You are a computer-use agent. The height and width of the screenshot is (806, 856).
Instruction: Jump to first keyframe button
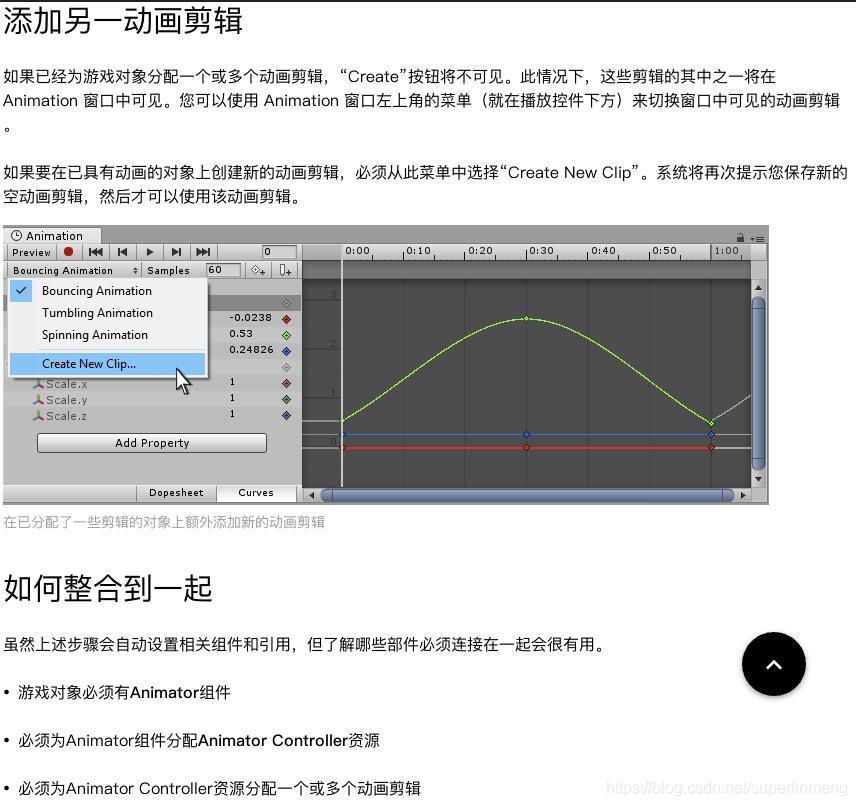click(x=96, y=252)
